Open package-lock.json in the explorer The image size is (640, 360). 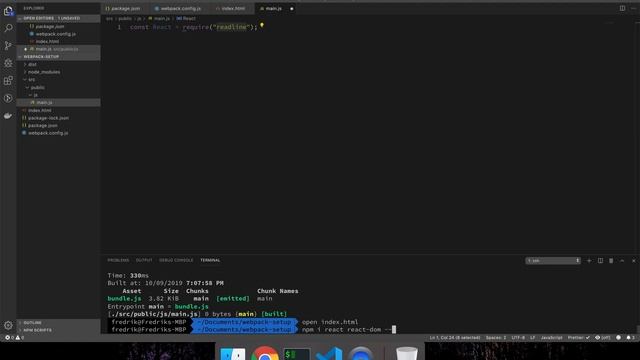58,118
